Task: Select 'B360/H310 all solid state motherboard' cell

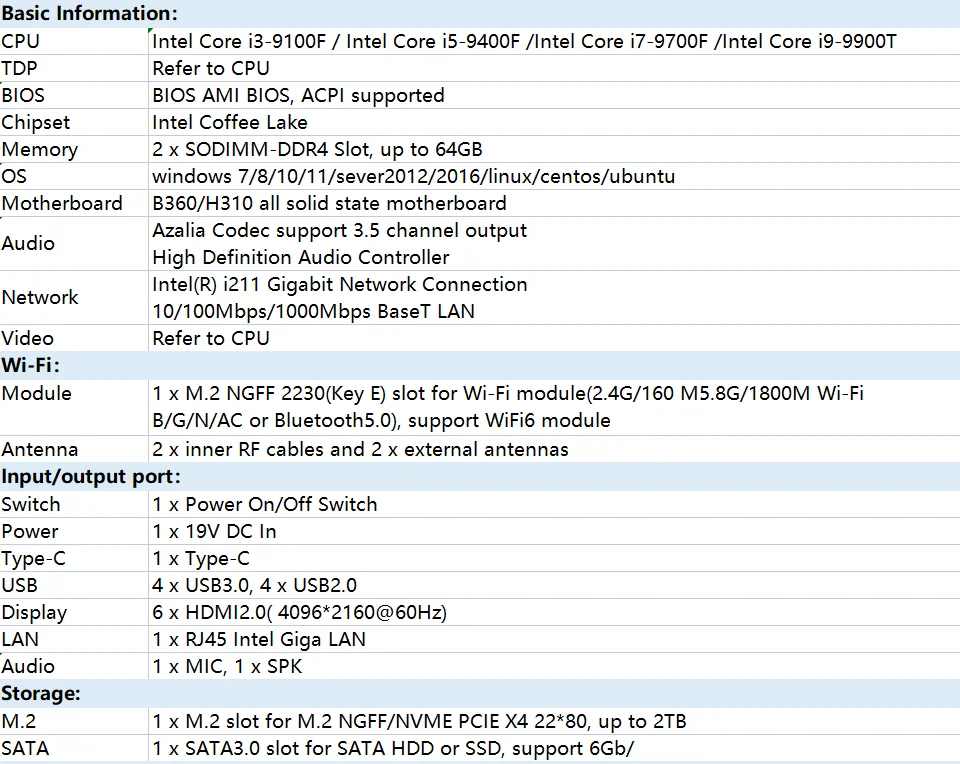Action: [554, 203]
